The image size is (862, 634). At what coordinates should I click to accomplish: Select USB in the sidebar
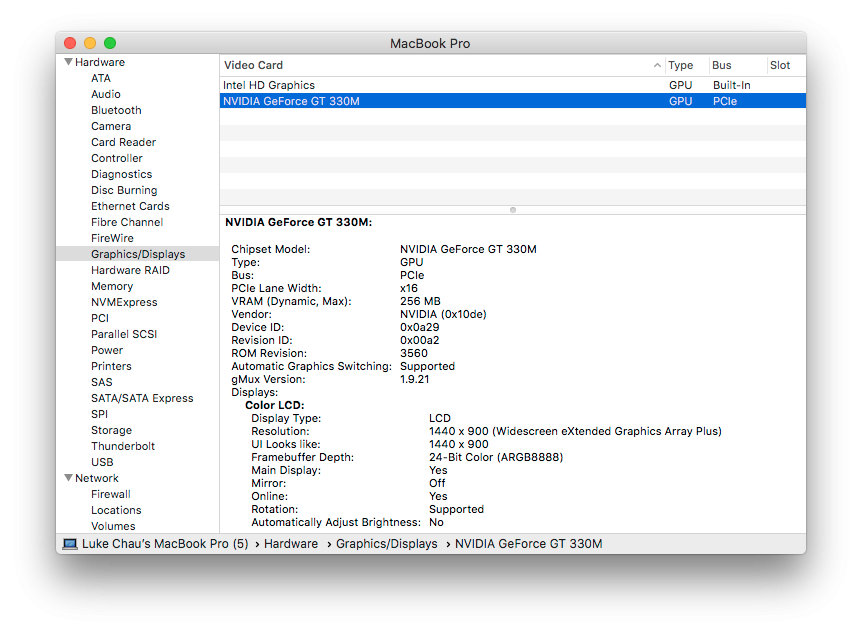pyautogui.click(x=102, y=462)
